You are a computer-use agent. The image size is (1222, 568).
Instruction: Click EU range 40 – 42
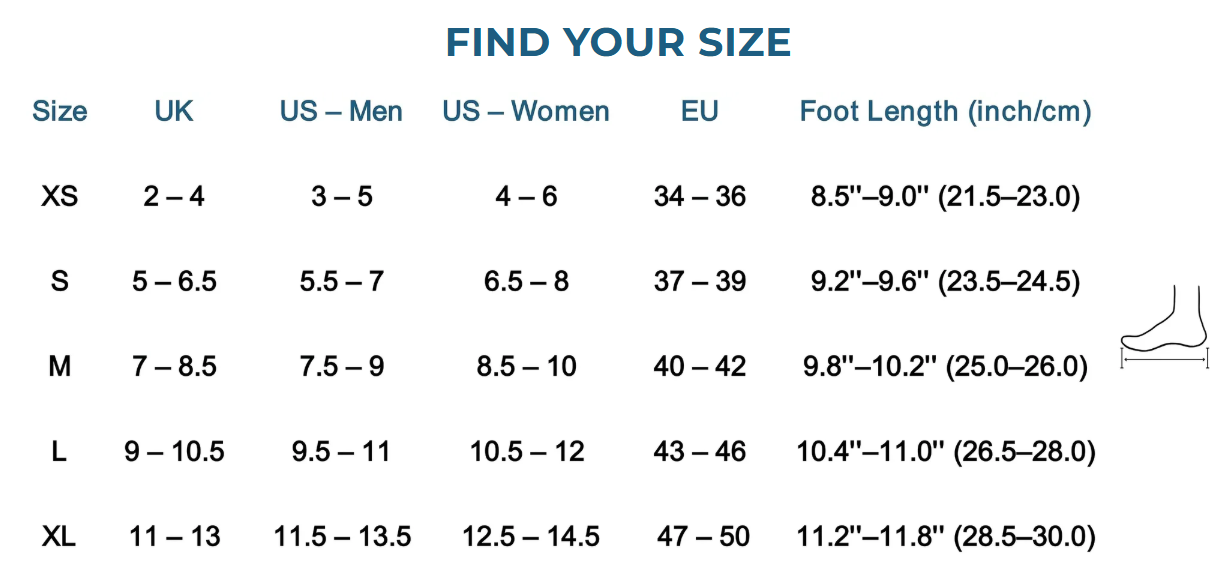(x=700, y=367)
